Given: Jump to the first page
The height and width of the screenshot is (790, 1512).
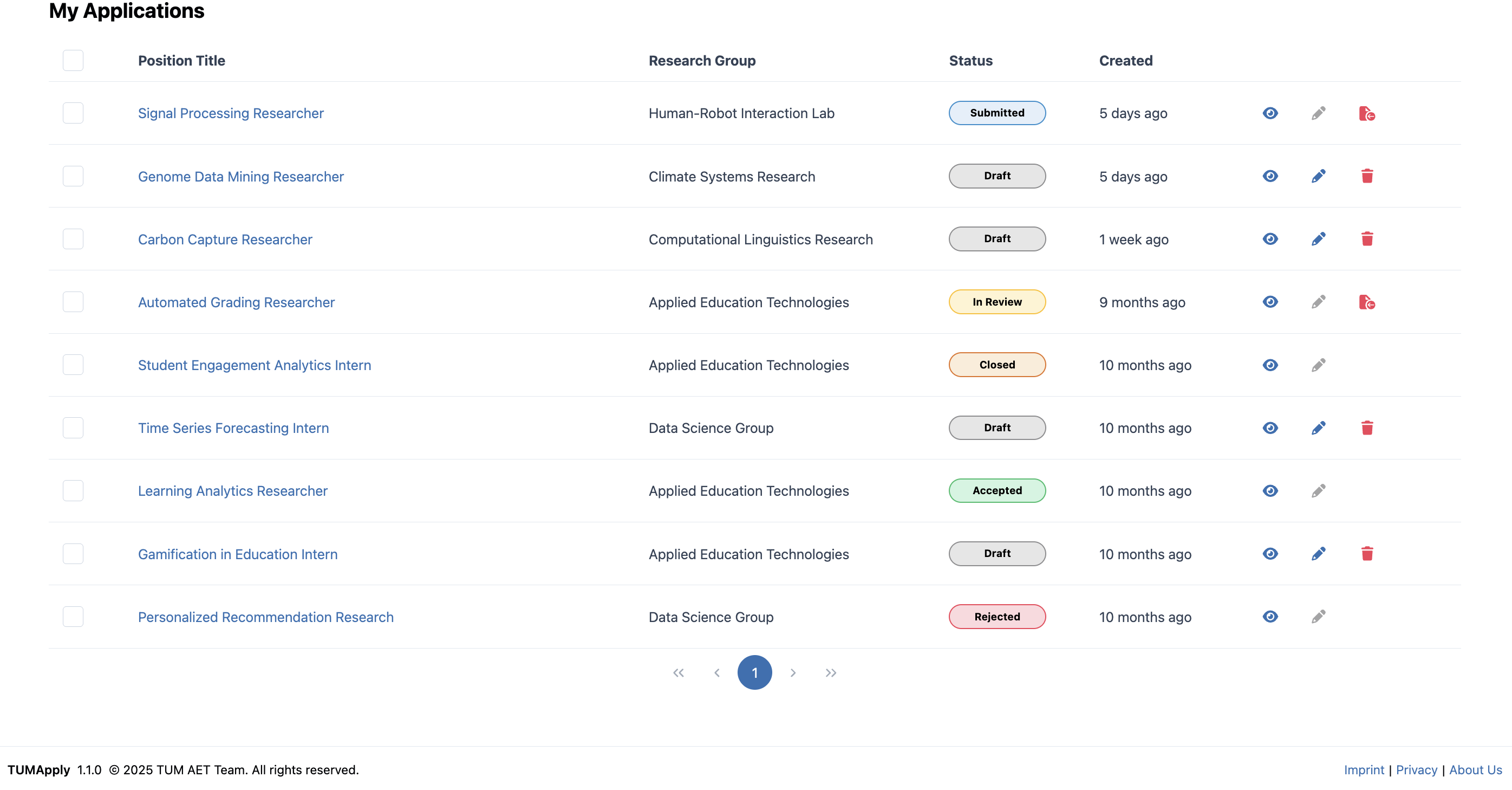Looking at the screenshot, I should [x=679, y=672].
